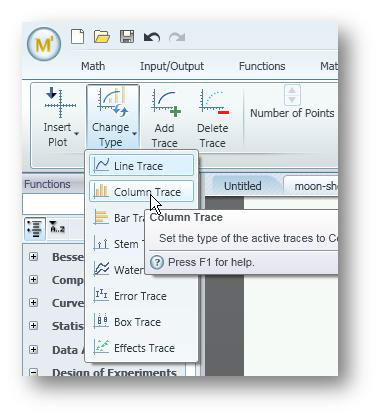Screen dimensions: 380x418
Task: Open a file with the folder icon
Action: [x=102, y=37]
